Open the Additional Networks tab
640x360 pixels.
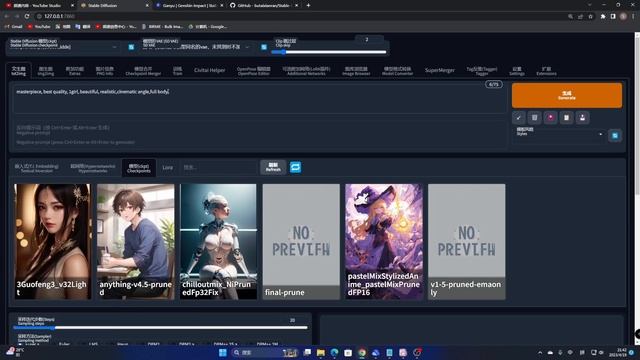[x=307, y=71]
